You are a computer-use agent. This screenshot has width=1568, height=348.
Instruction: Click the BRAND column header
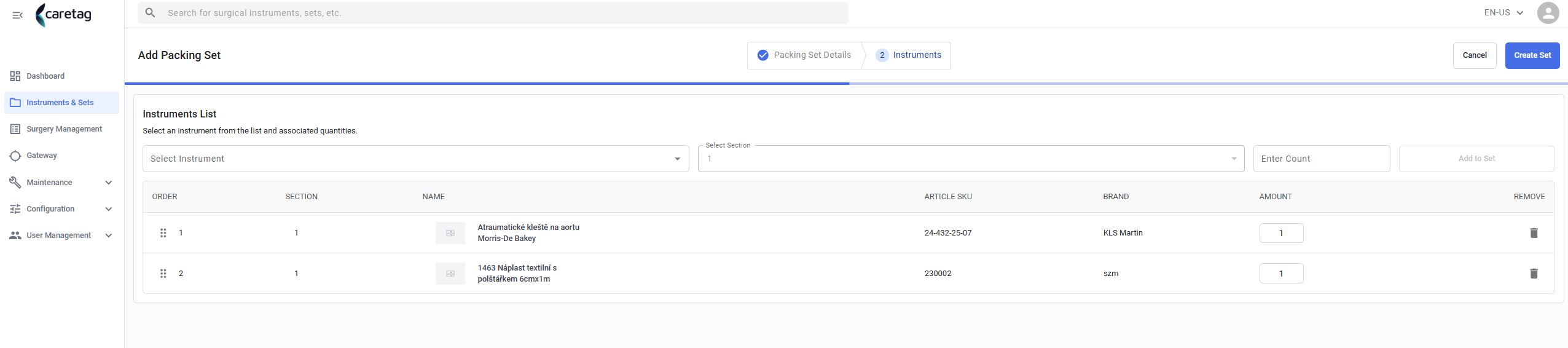tap(1116, 197)
